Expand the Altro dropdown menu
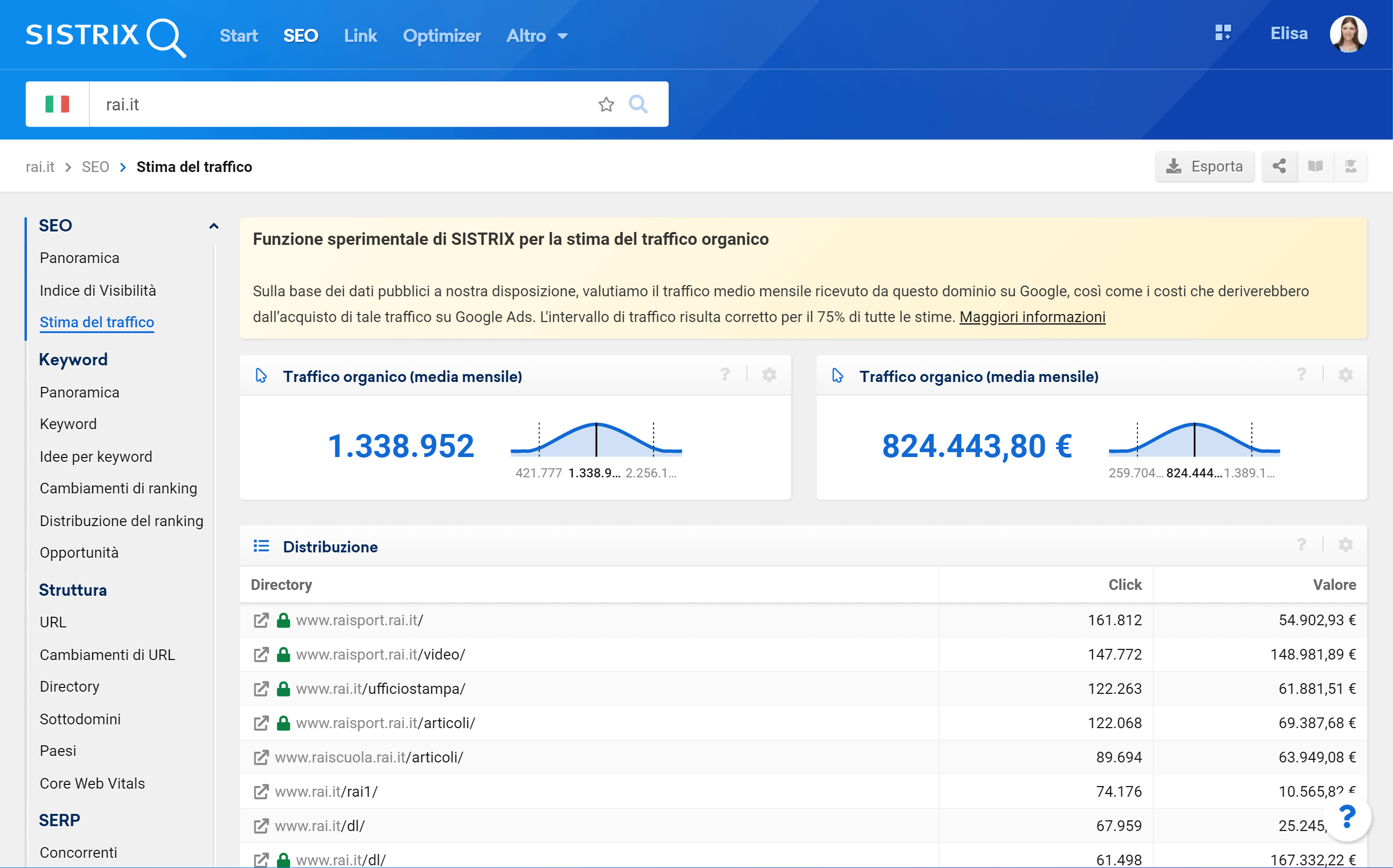Viewport: 1393px width, 868px height. [537, 35]
